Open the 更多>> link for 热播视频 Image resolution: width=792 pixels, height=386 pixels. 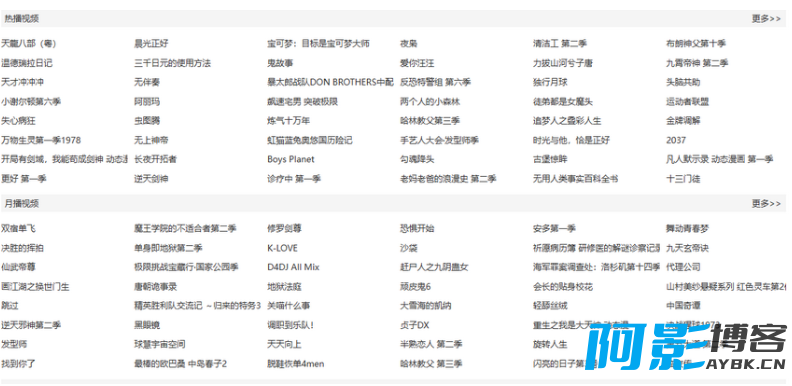click(x=766, y=19)
